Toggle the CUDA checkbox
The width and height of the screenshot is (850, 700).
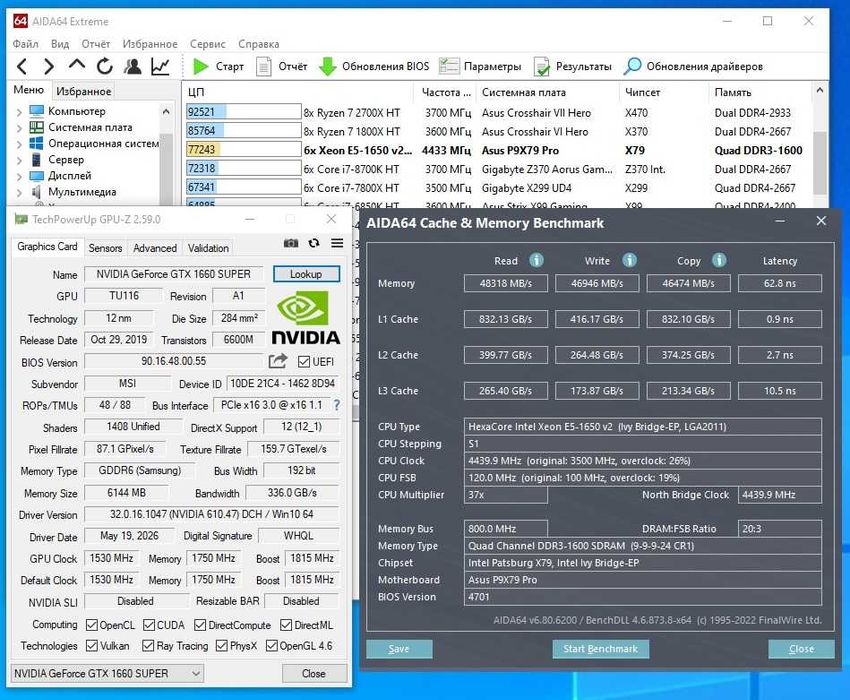click(149, 625)
